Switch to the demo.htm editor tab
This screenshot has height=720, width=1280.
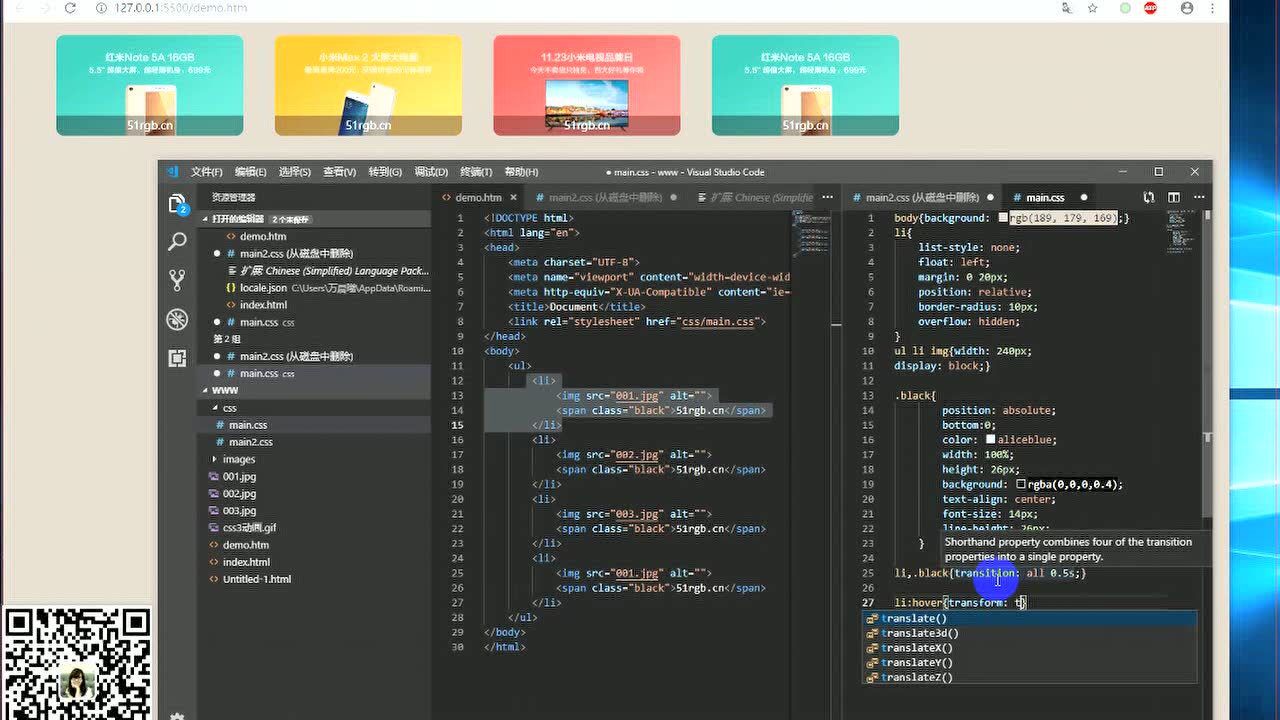(479, 198)
